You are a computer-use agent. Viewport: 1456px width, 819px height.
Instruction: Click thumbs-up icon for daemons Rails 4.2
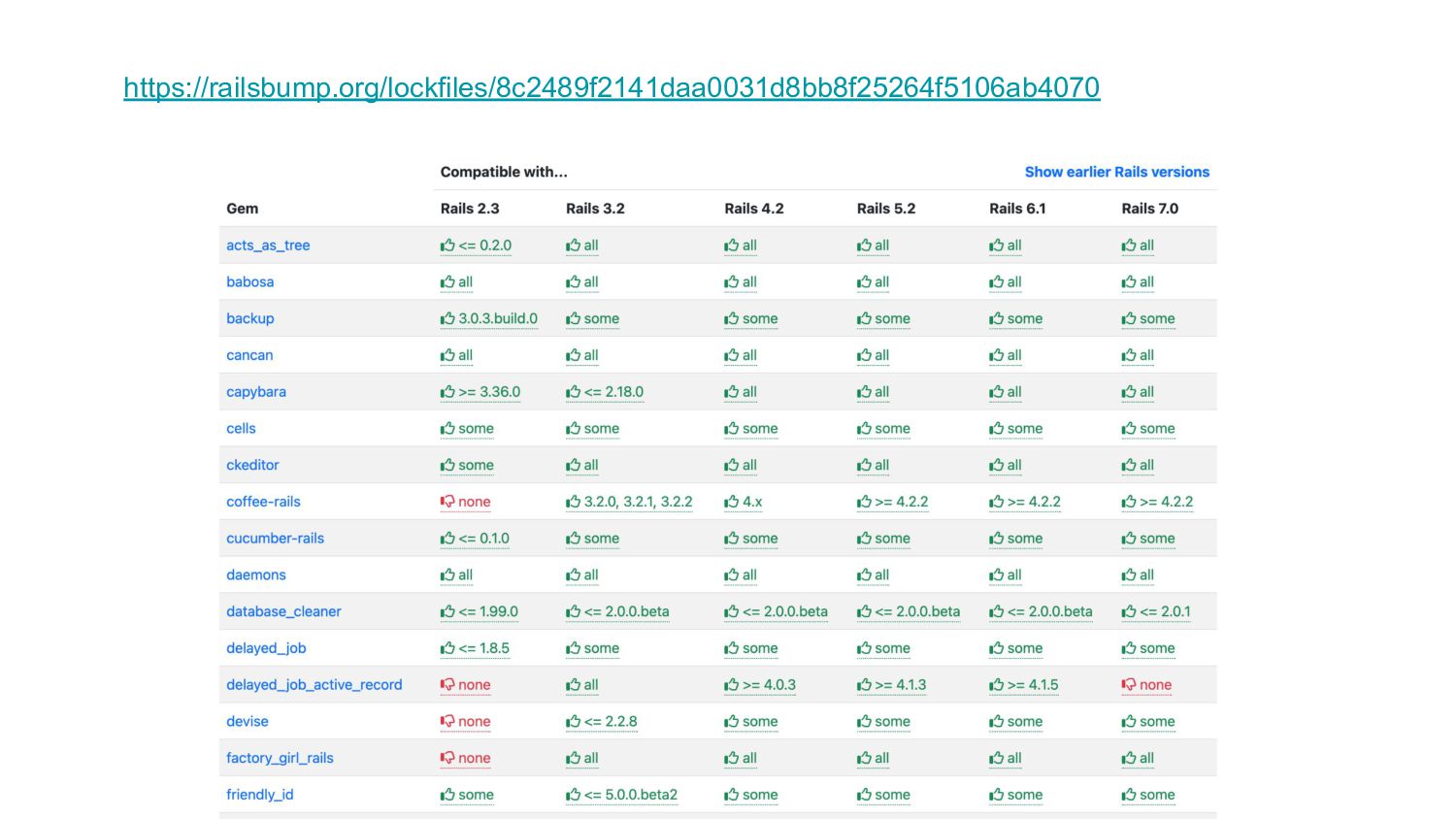click(731, 574)
